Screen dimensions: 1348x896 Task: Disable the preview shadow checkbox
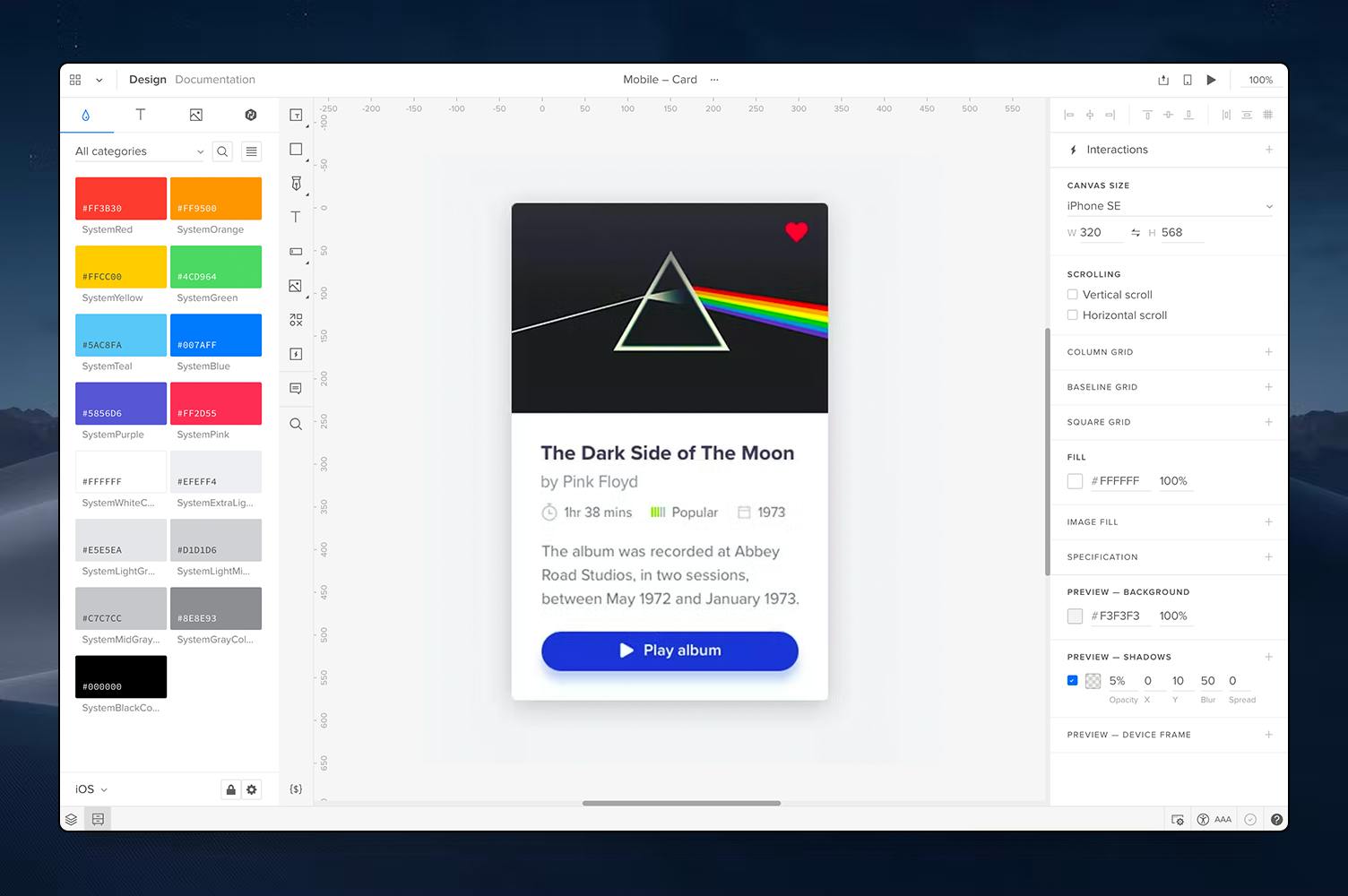(x=1072, y=681)
